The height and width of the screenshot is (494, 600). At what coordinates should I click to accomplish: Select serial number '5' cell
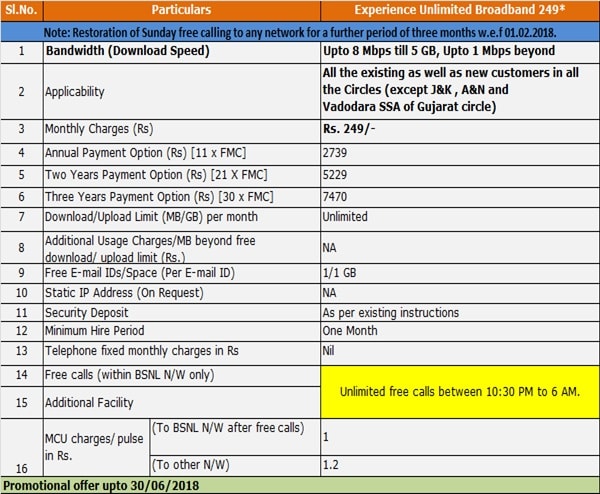21,176
